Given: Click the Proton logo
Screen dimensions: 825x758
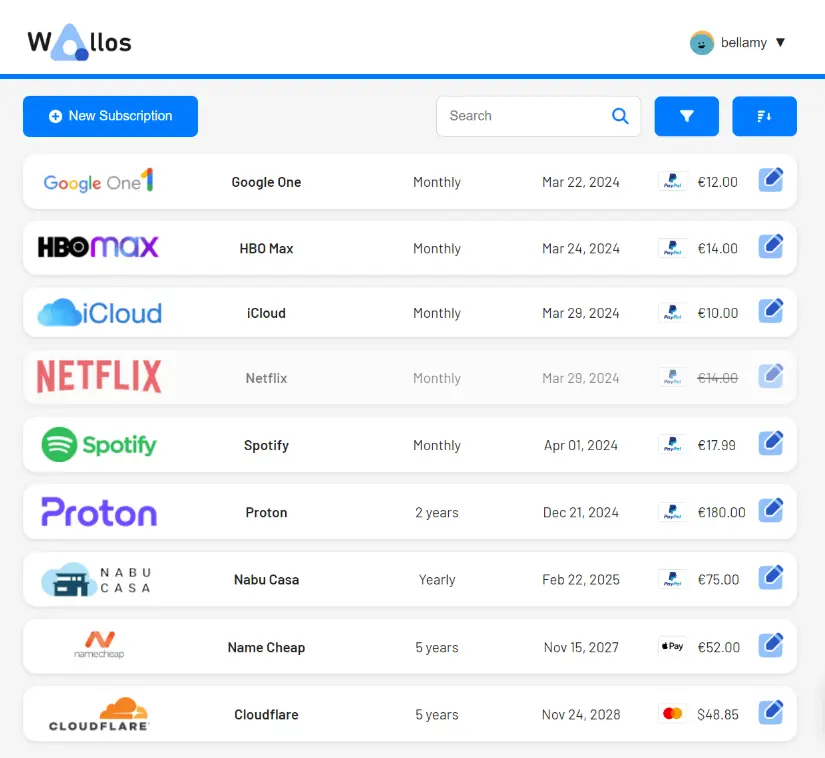Looking at the screenshot, I should click(99, 512).
